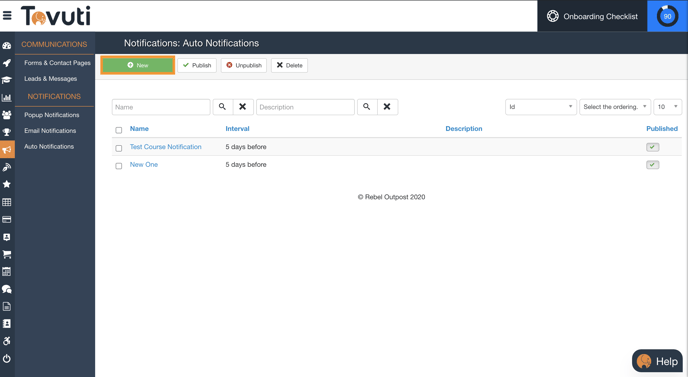Check the New One row checkbox
The image size is (688, 377).
pyautogui.click(x=118, y=166)
